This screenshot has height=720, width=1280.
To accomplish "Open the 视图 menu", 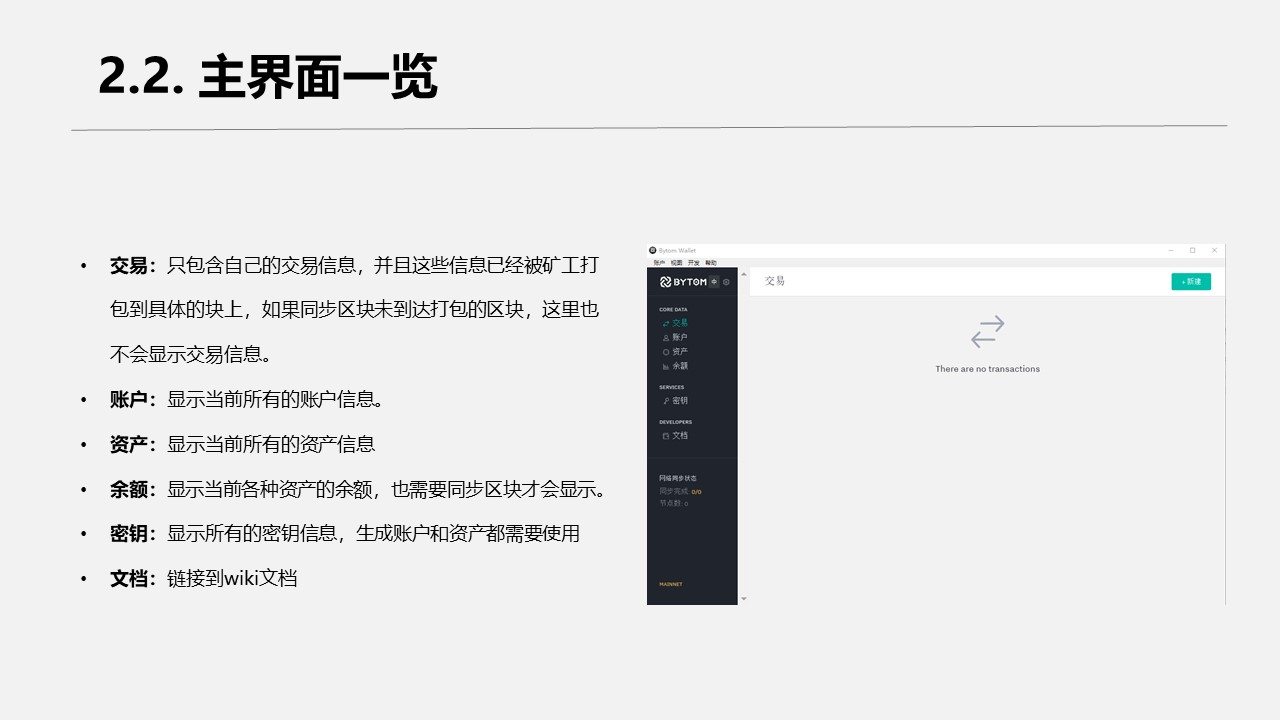I will point(676,262).
